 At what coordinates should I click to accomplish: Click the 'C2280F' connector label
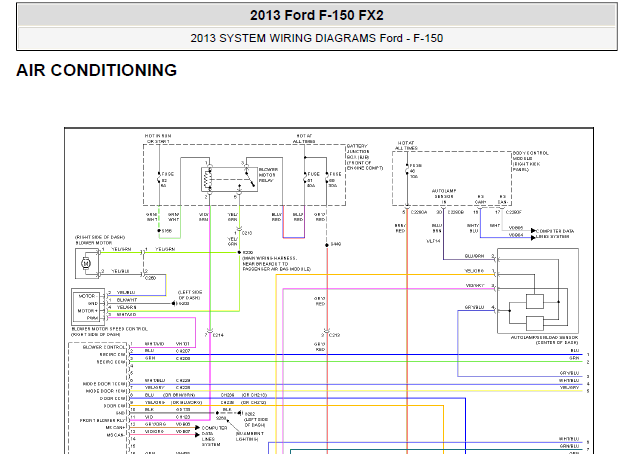click(x=514, y=212)
